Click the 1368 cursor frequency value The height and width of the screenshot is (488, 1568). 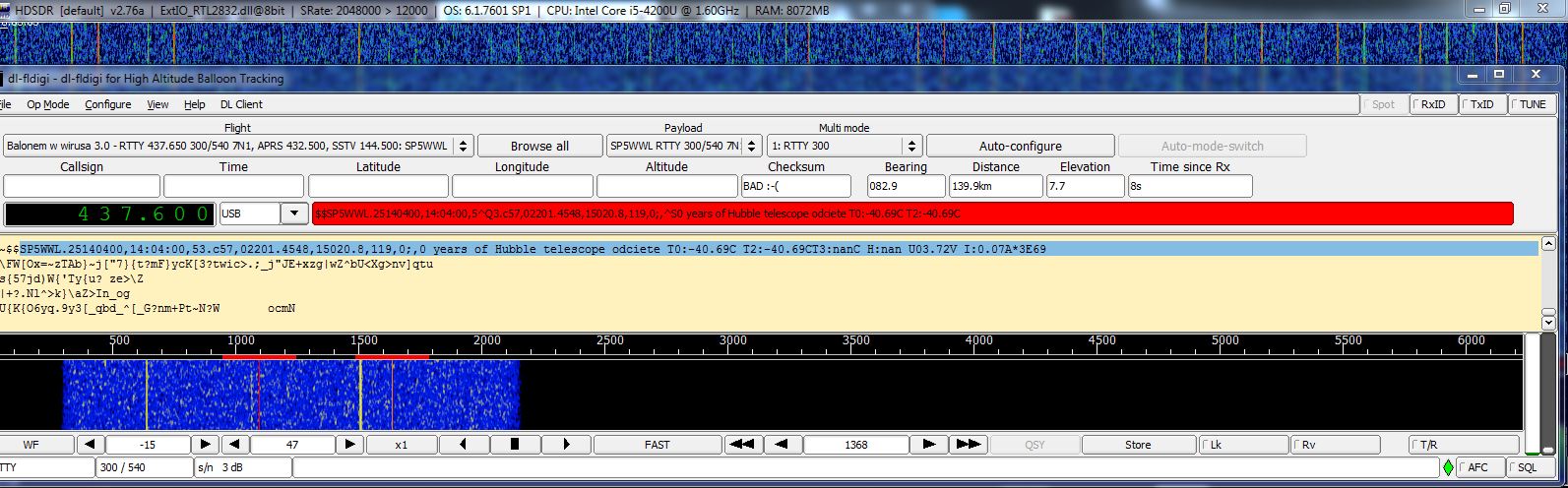point(855,445)
